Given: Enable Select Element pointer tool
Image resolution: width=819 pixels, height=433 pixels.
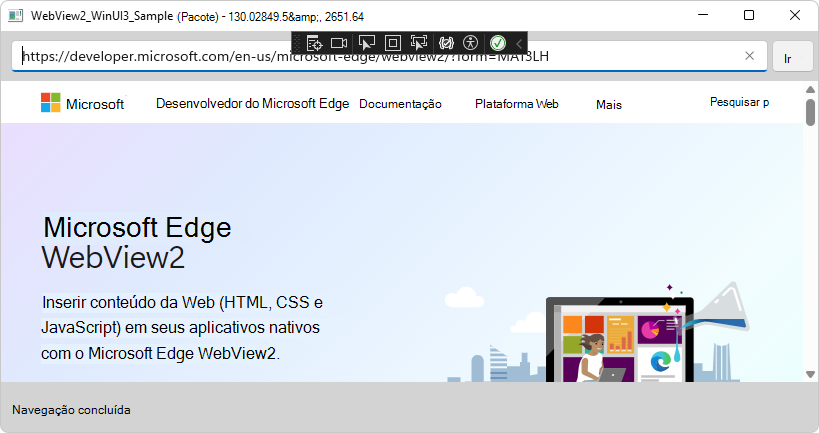Looking at the screenshot, I should (x=367, y=43).
